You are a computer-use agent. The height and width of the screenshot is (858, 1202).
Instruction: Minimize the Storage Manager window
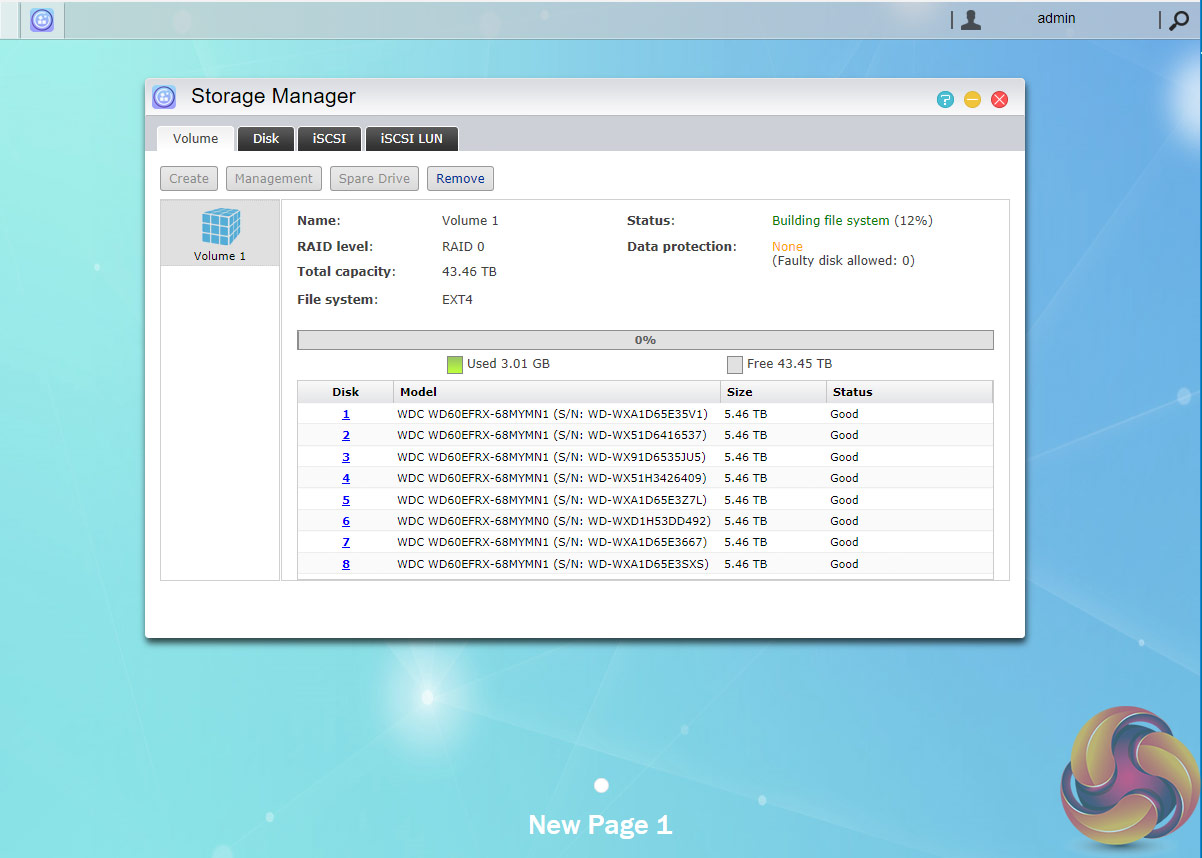972,99
